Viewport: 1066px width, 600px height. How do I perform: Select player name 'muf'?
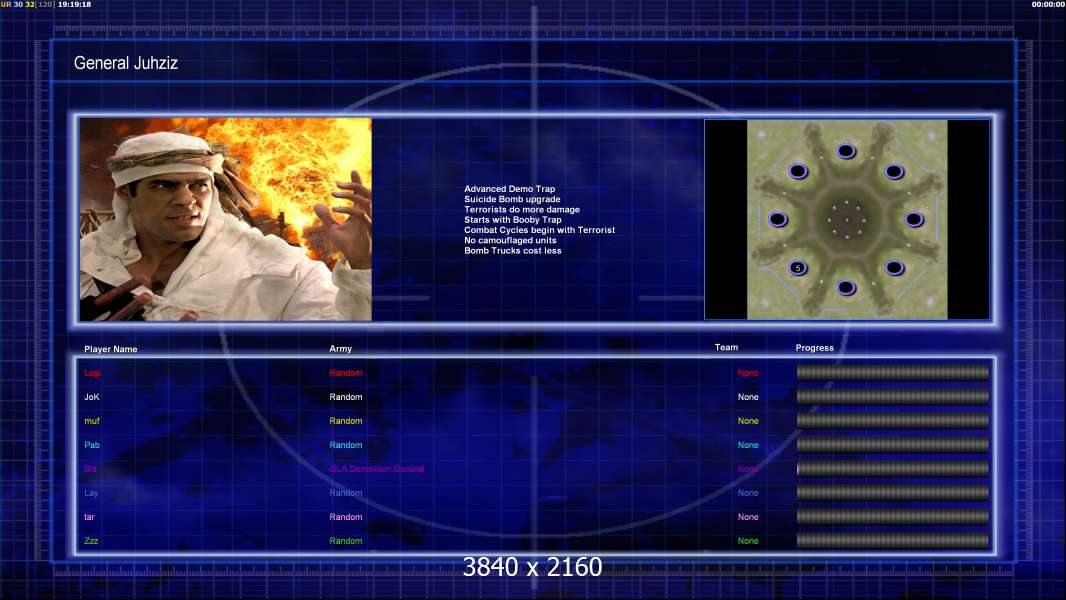pyautogui.click(x=92, y=421)
